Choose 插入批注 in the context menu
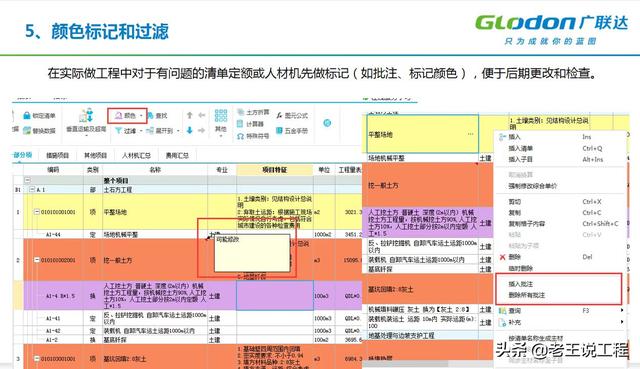This screenshot has height=369, width=640. (x=520, y=284)
